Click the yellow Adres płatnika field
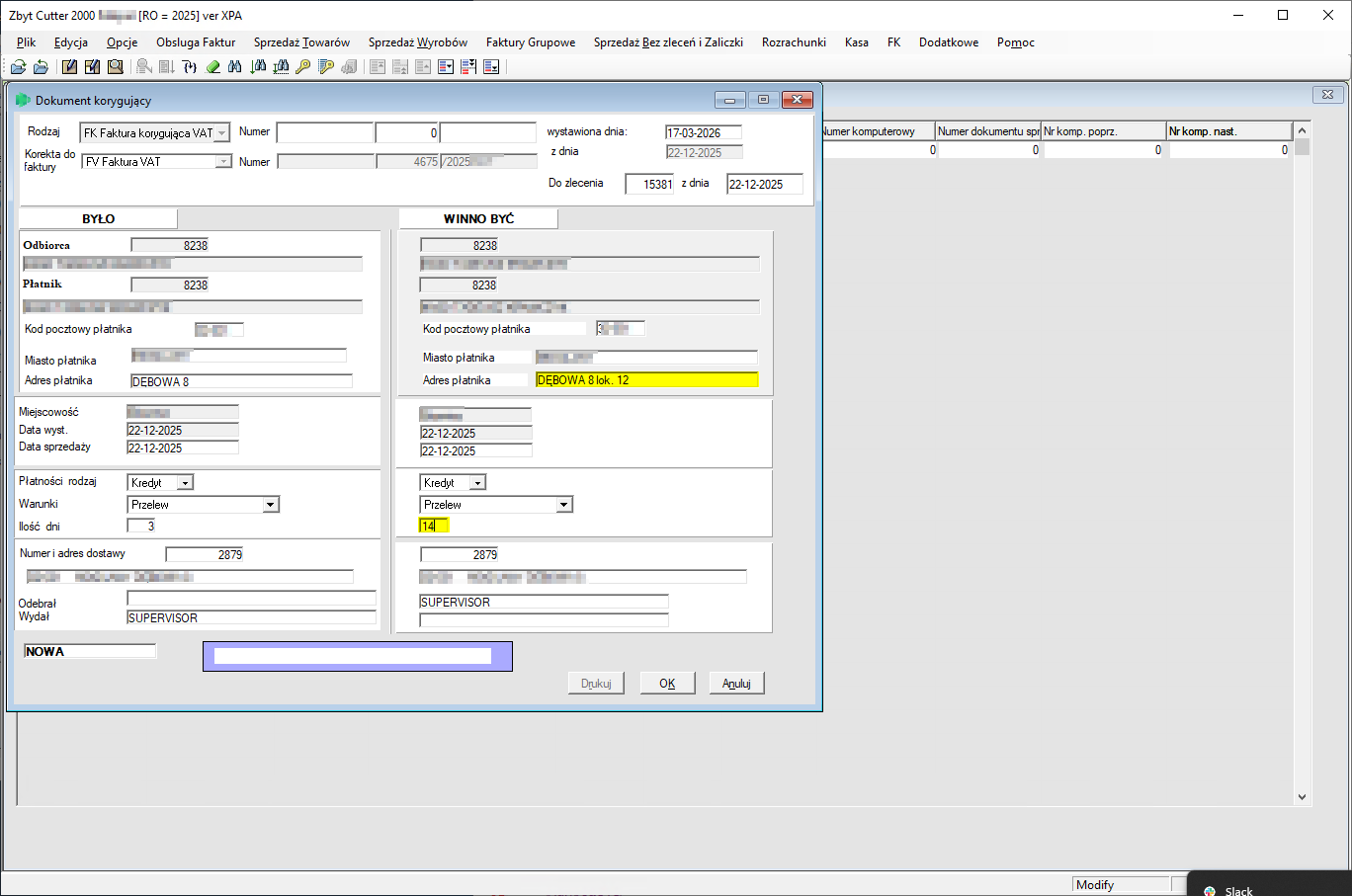The image size is (1352, 896). 647,380
